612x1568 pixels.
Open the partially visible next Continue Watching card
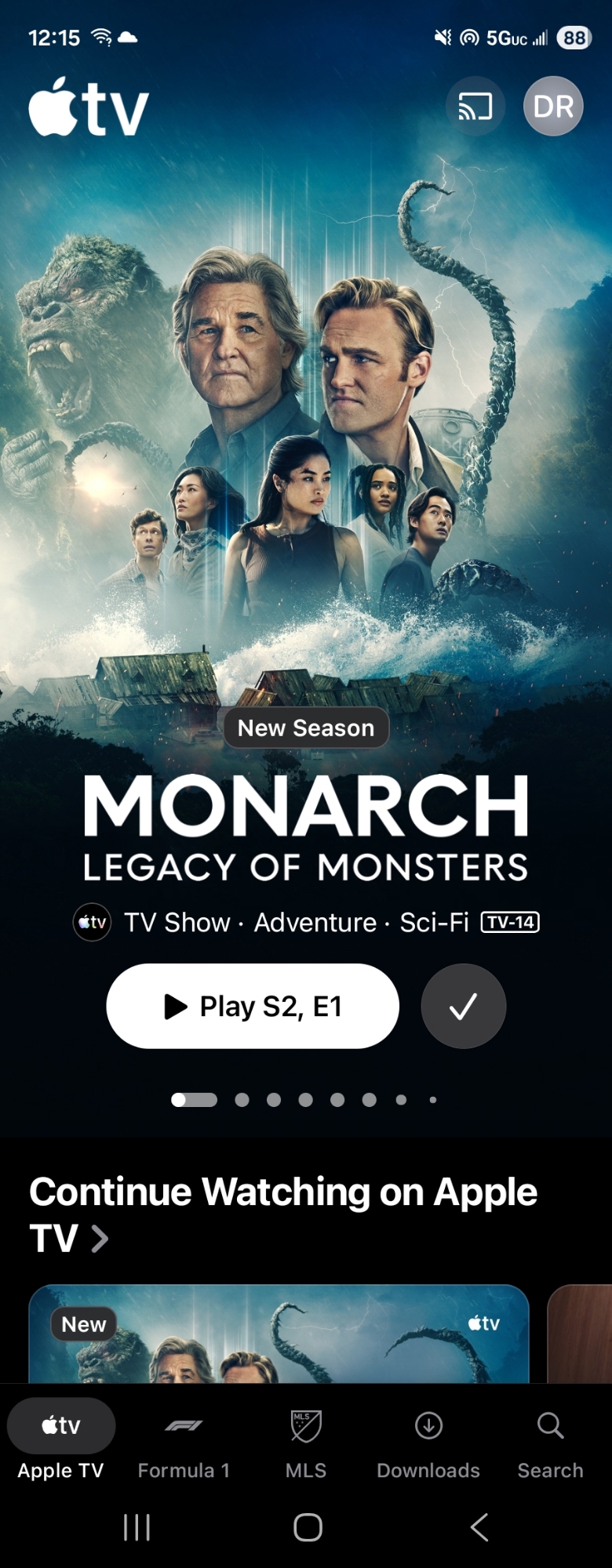tap(580, 1334)
